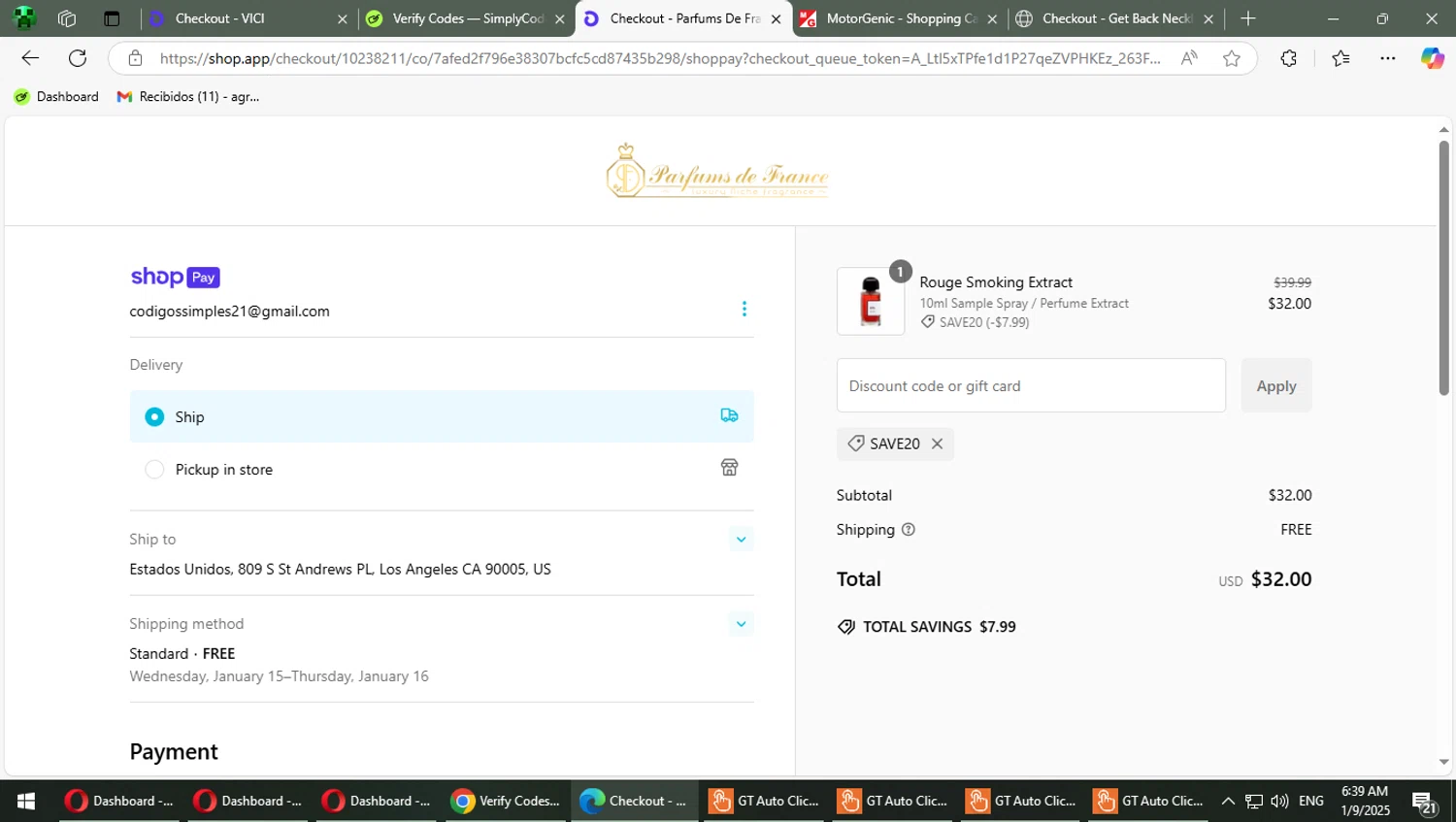1456x822 pixels.
Task: Switch to the Verify Codes — SimplyCodes tab
Action: (x=466, y=18)
